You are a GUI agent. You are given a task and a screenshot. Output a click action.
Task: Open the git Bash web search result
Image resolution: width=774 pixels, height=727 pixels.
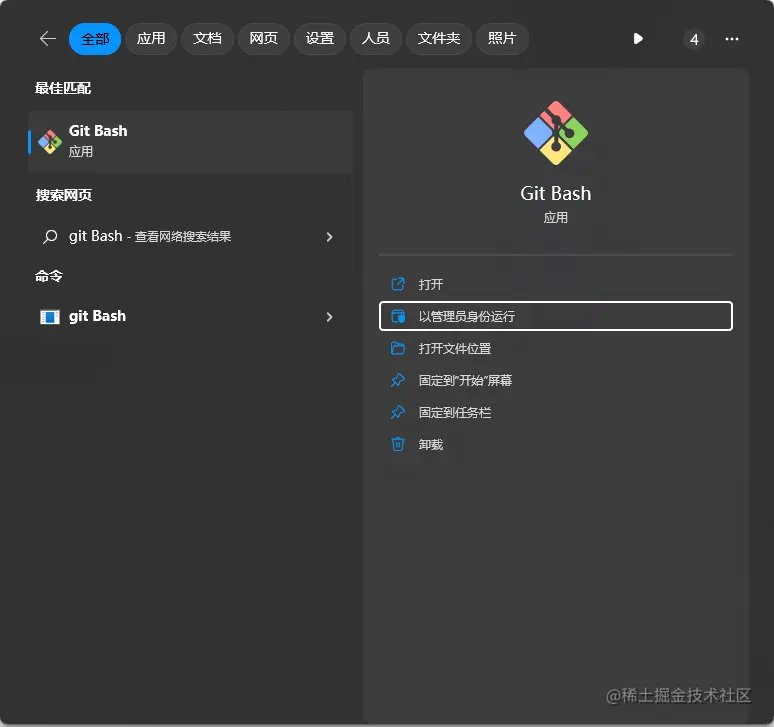(x=191, y=236)
